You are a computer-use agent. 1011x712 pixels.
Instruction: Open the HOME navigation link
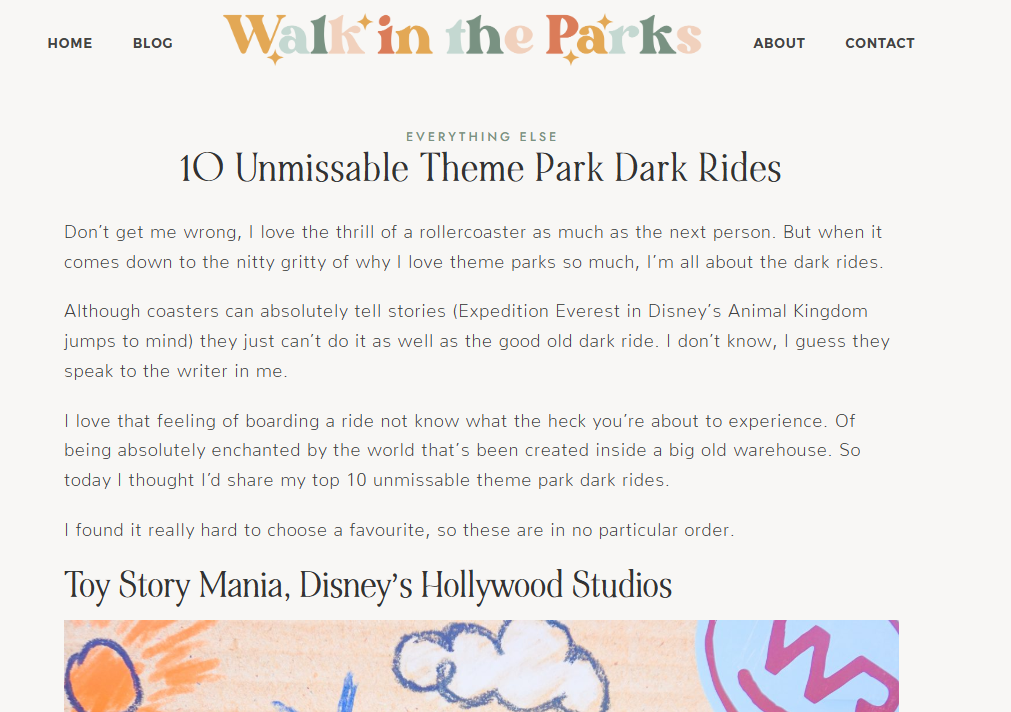click(x=70, y=43)
